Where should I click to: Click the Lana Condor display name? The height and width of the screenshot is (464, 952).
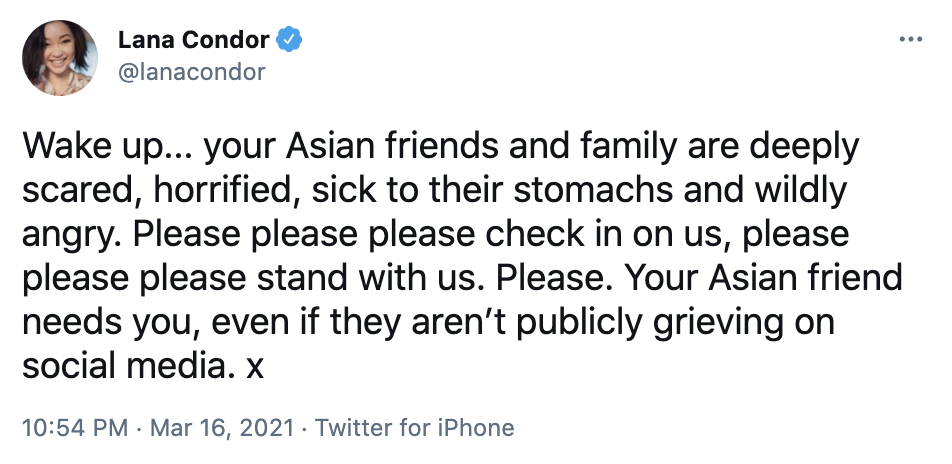point(193,41)
